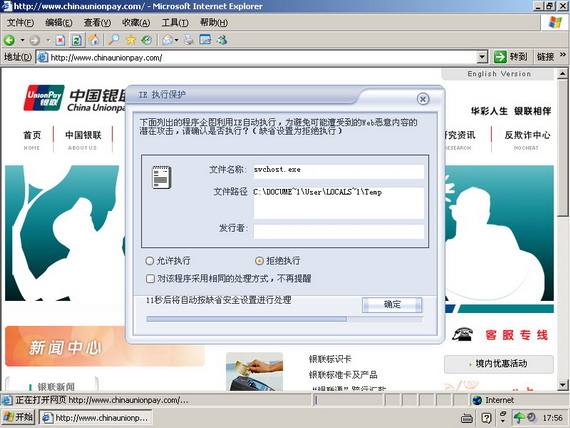Viewport: 570px width, 428px height.
Task: Expand the 链接 toolbar chevron
Action: (563, 55)
